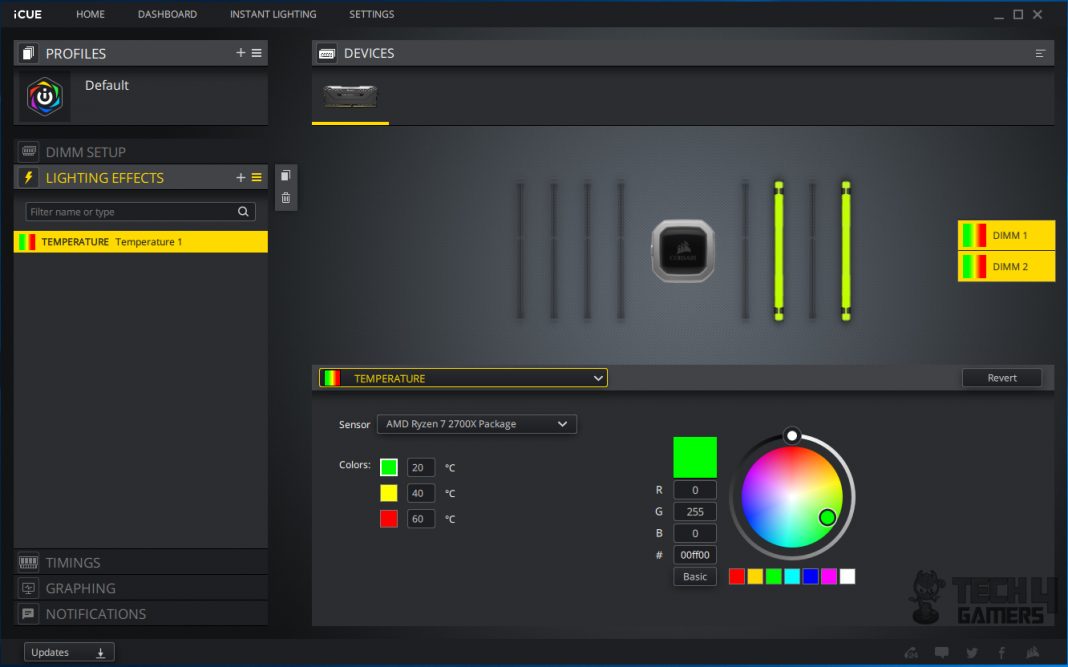Open the Devices panel options menu

pyautogui.click(x=1040, y=53)
